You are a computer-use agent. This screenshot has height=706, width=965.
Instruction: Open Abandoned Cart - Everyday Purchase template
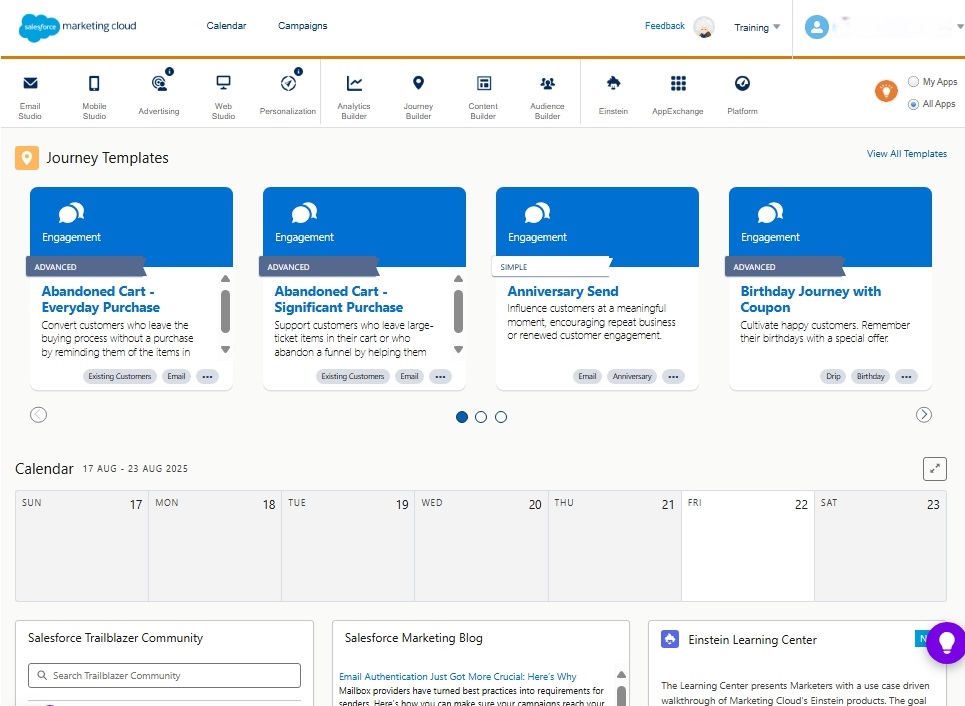click(x=101, y=299)
